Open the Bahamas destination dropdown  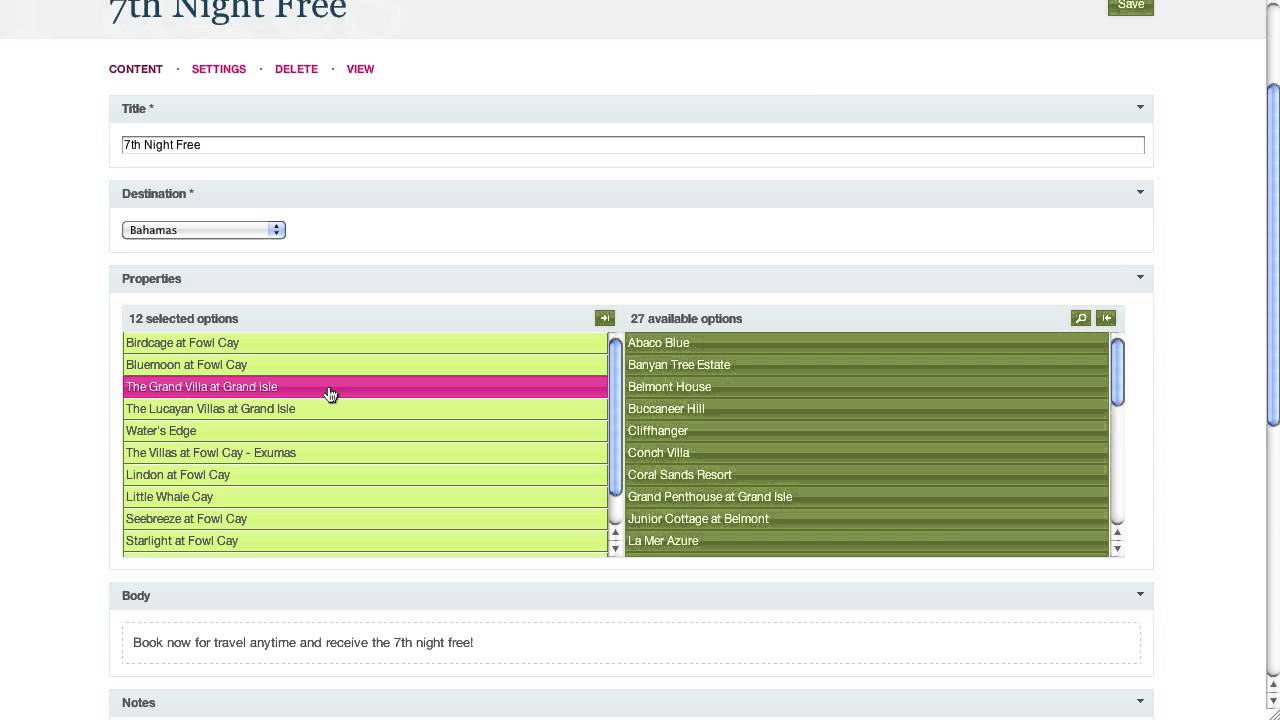(204, 230)
